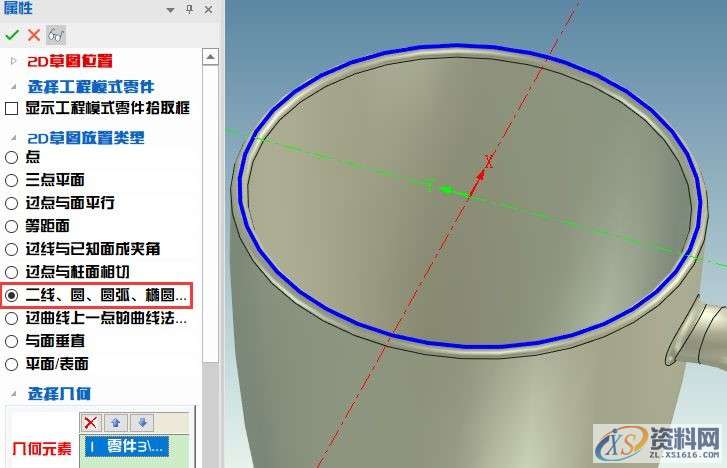The width and height of the screenshot is (727, 468).
Task: Collapse the 2D草图放置类型 section
Action: pyautogui.click(x=13, y=138)
